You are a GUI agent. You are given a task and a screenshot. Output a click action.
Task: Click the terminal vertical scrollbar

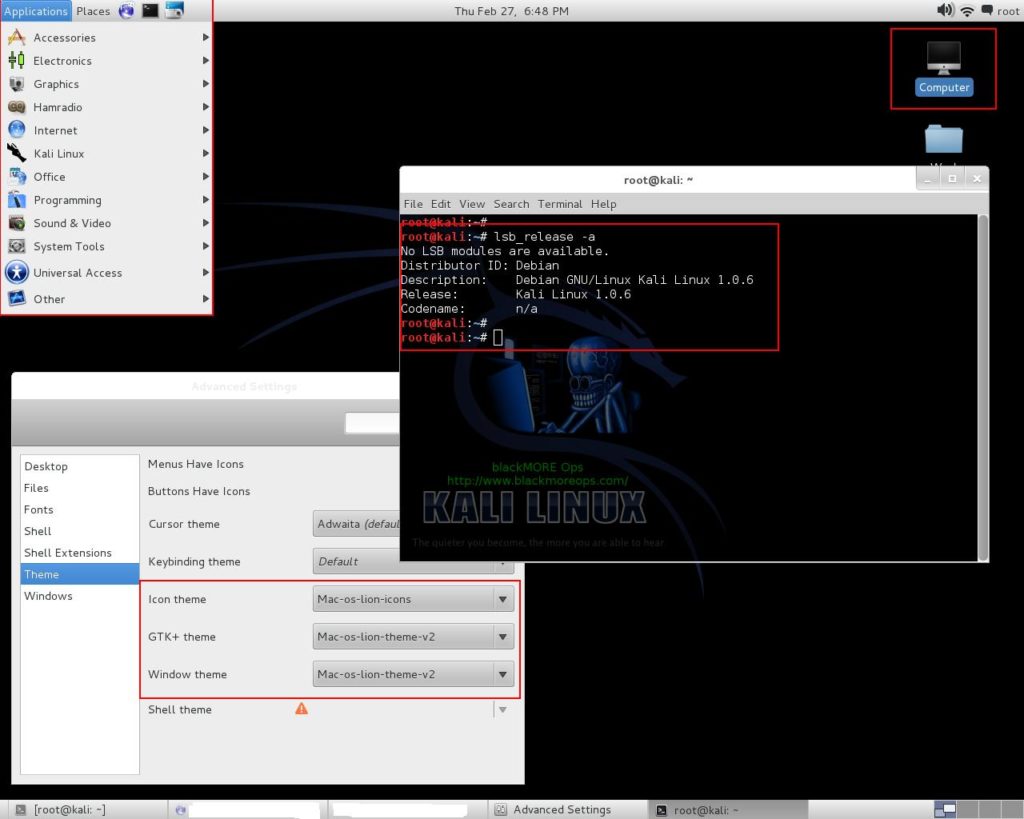(x=982, y=387)
